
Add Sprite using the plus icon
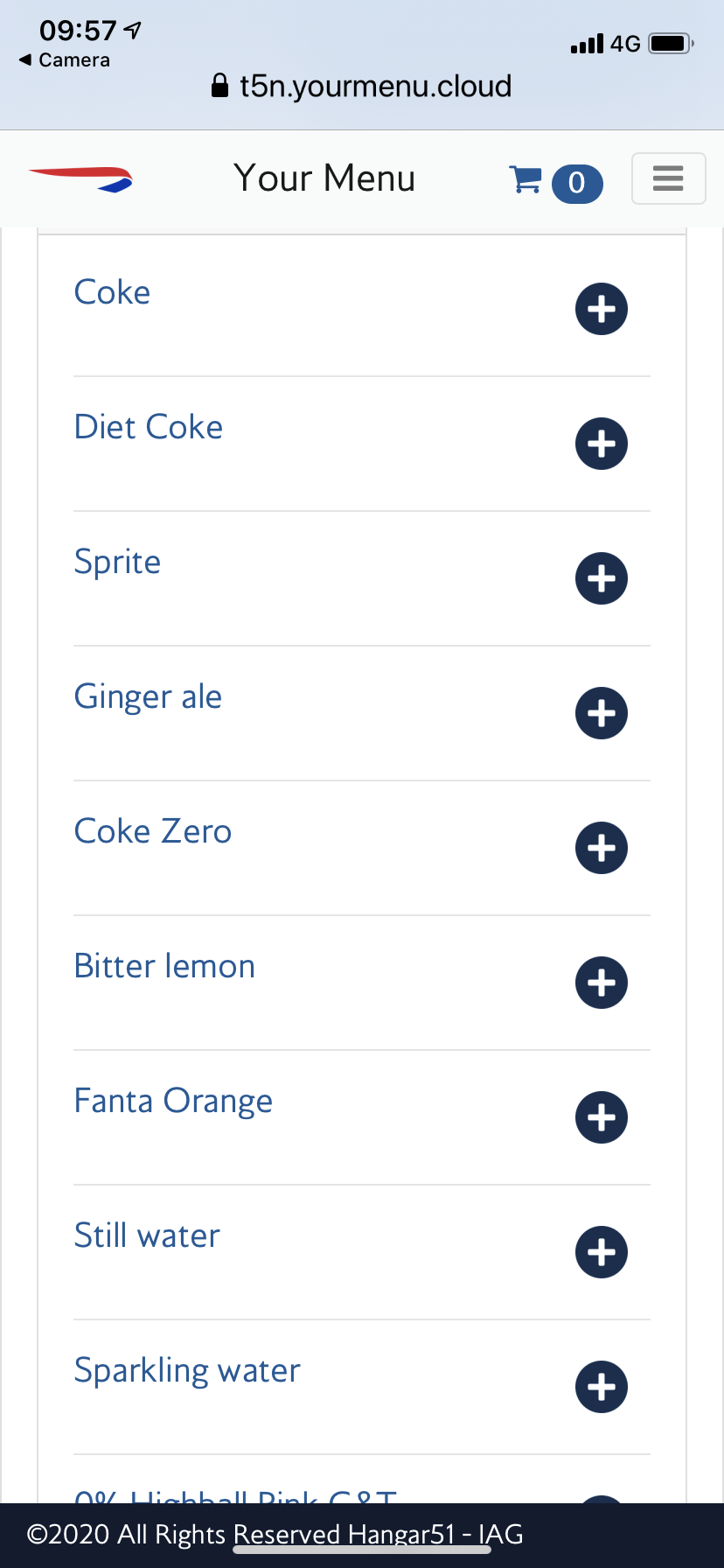click(x=602, y=578)
